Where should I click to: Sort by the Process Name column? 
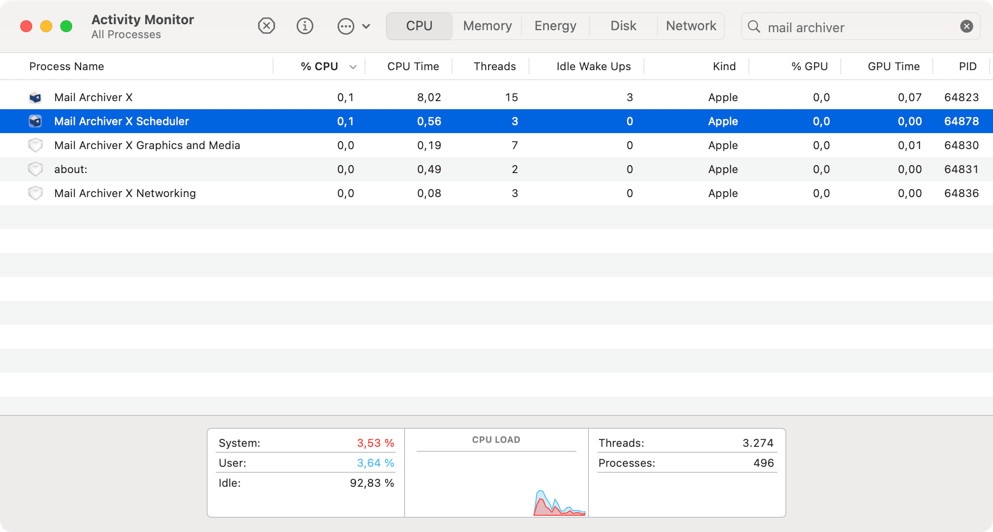point(66,66)
